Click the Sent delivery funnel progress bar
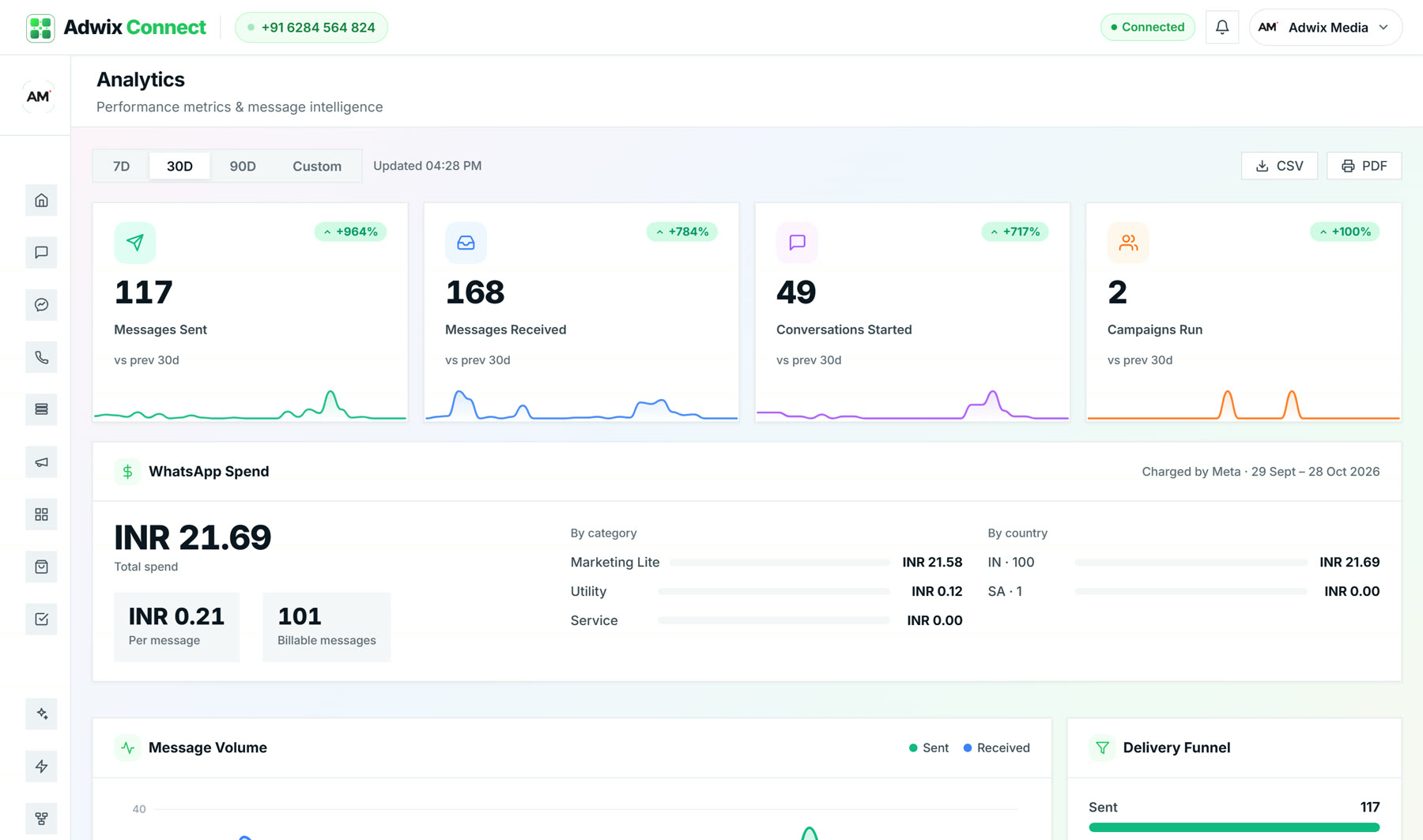The image size is (1423, 840). [x=1234, y=827]
